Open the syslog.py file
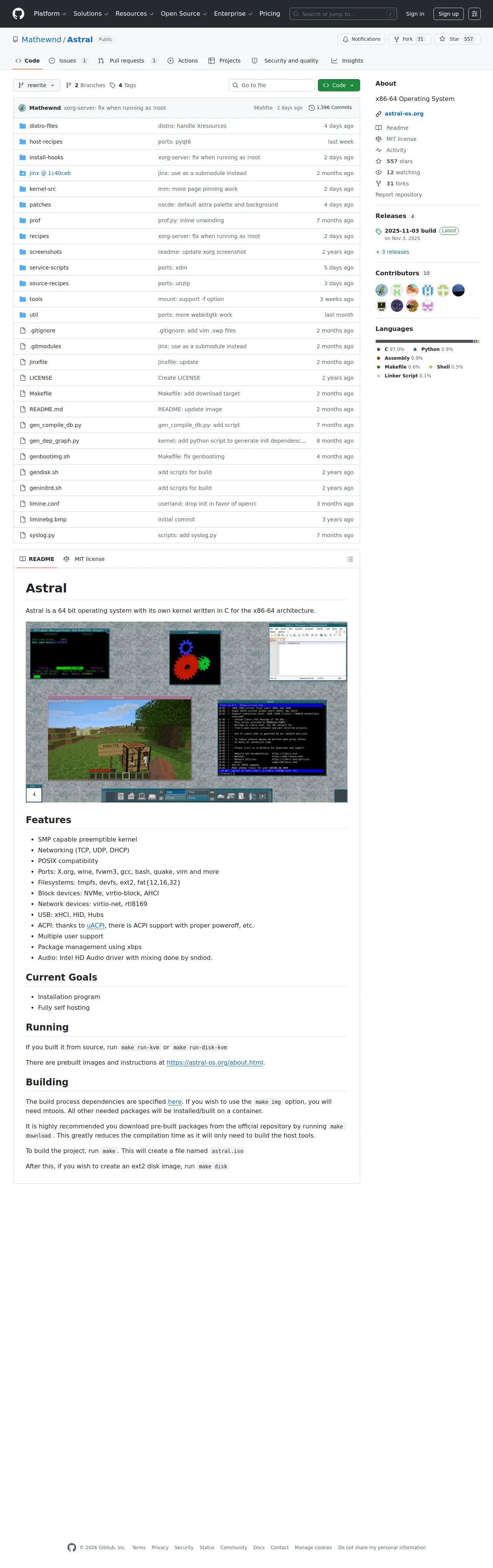The height and width of the screenshot is (1568, 493). click(42, 536)
